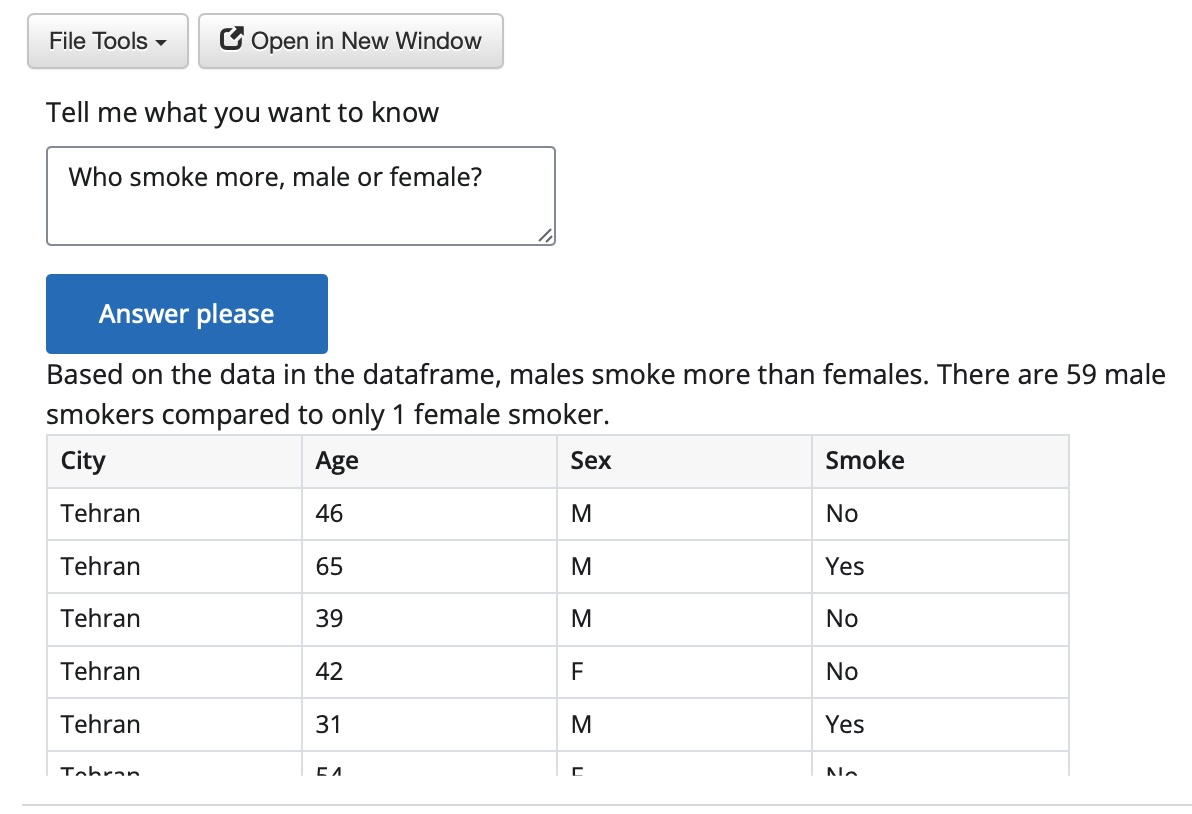The width and height of the screenshot is (1192, 814).
Task: Click the 'Tell me what you want to know' label
Action: click(x=242, y=112)
